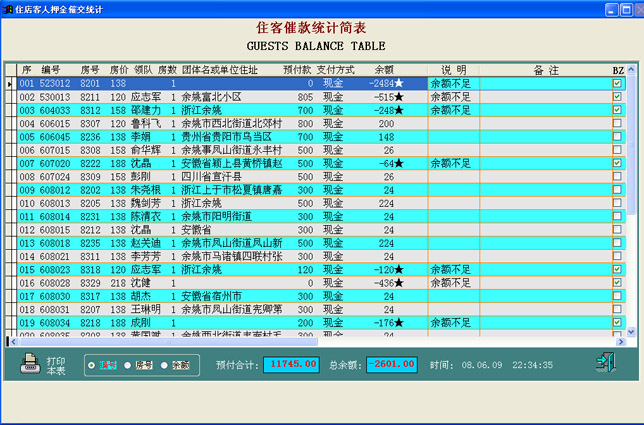Uncheck the BZ checkbox for row 001
The width and height of the screenshot is (644, 425).
pos(617,84)
